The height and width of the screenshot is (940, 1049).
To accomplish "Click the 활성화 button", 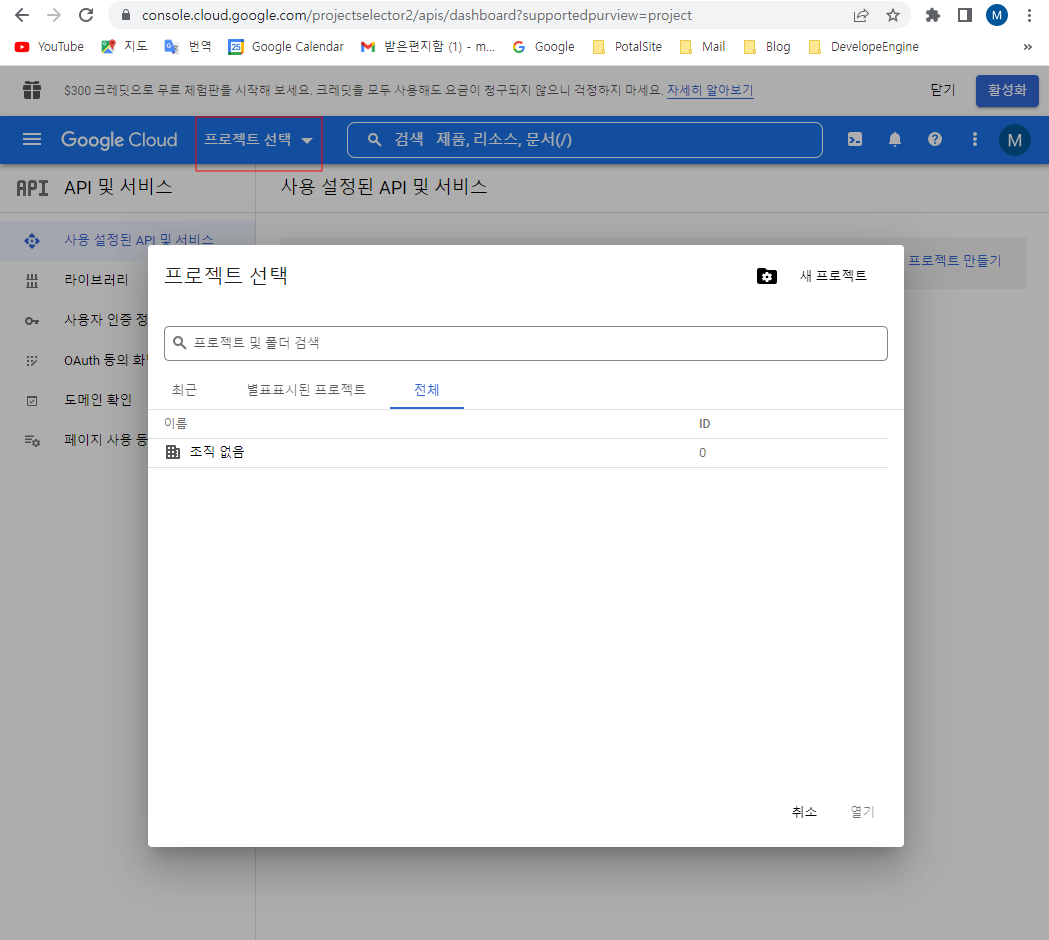I will 1007,90.
